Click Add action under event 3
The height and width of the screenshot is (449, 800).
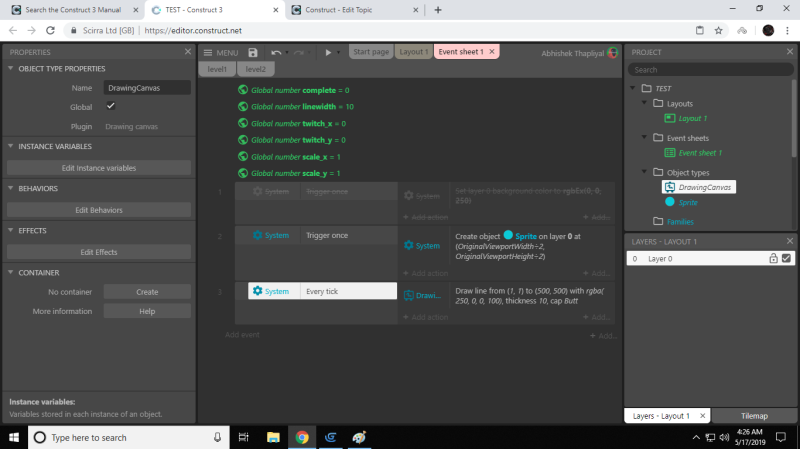pyautogui.click(x=426, y=317)
